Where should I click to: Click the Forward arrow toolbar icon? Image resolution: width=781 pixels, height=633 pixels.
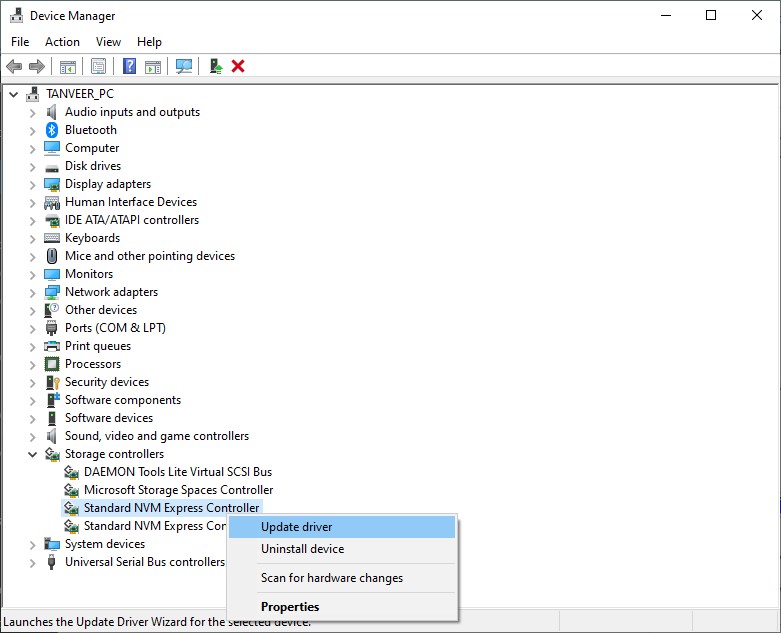click(x=37, y=66)
